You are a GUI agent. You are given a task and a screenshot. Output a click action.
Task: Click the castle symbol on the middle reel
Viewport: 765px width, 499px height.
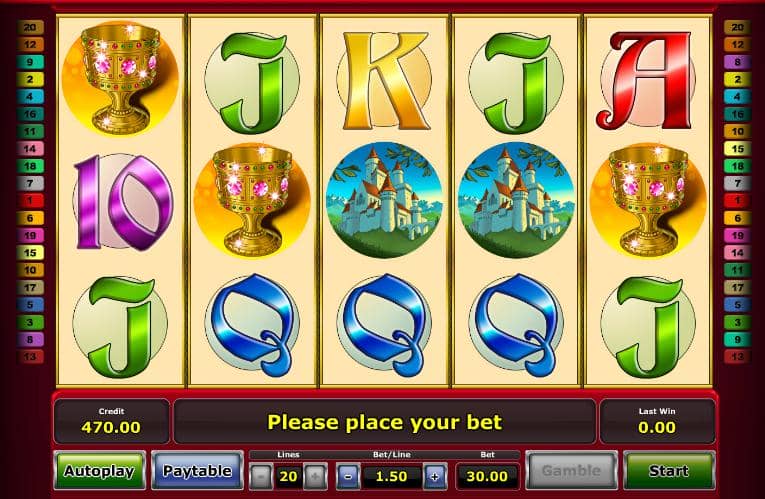tap(384, 200)
